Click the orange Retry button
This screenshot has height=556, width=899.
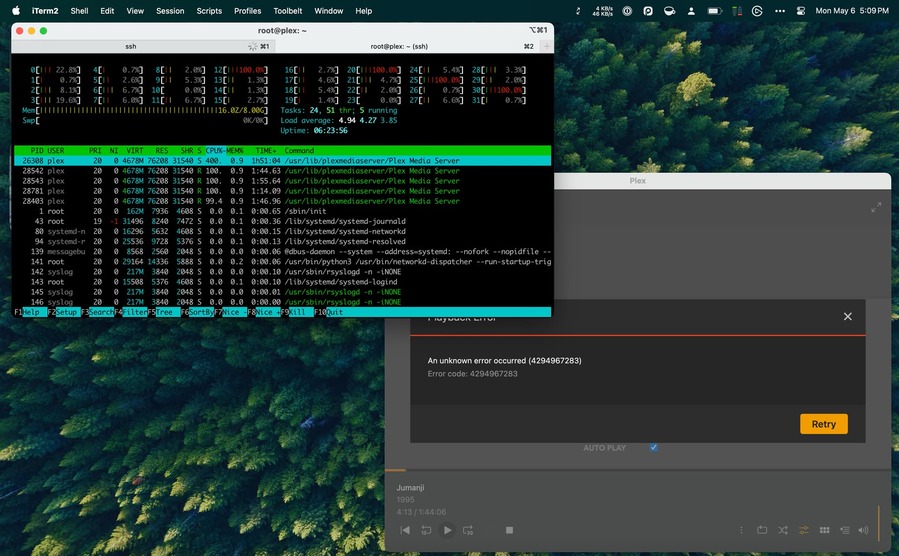pos(823,424)
